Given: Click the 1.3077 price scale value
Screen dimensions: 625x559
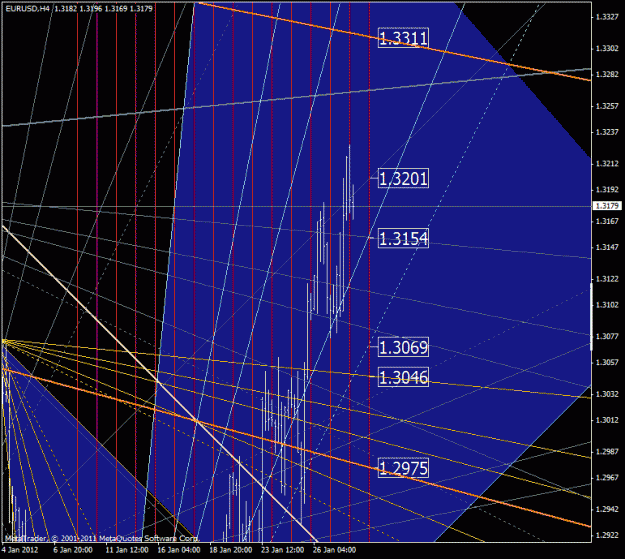Looking at the screenshot, I should pyautogui.click(x=607, y=336).
